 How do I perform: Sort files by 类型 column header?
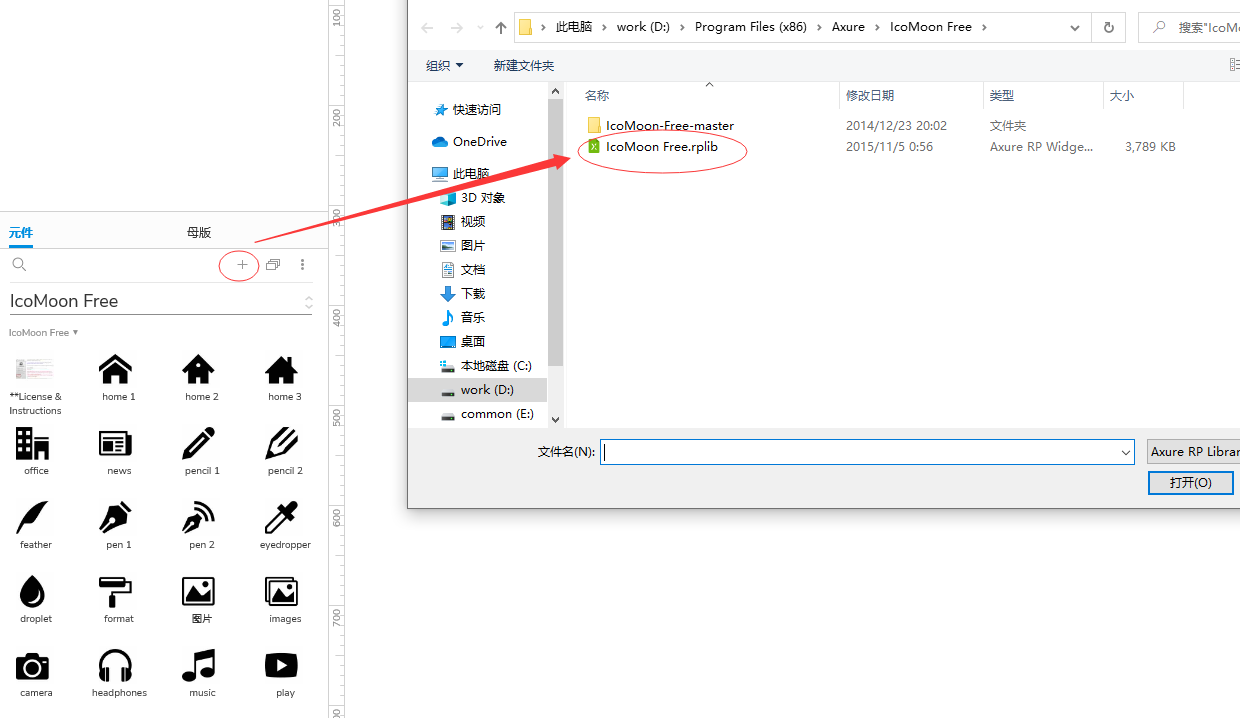[x=1002, y=96]
